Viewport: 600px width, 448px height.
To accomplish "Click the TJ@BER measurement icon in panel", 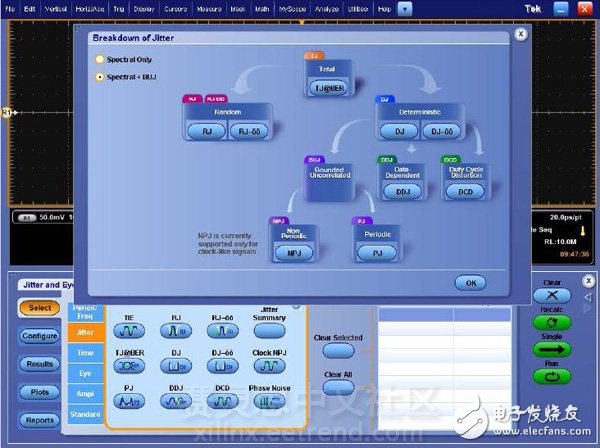I will (129, 367).
